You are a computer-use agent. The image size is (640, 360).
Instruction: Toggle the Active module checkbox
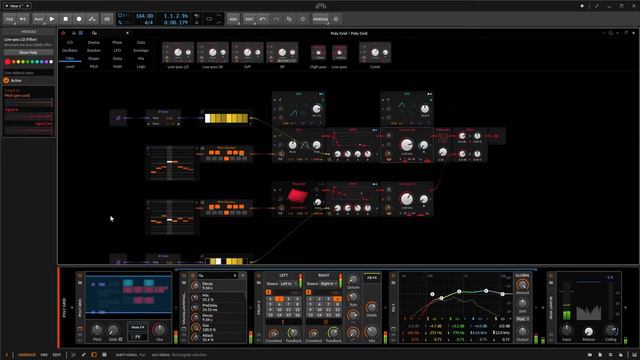(x=7, y=80)
